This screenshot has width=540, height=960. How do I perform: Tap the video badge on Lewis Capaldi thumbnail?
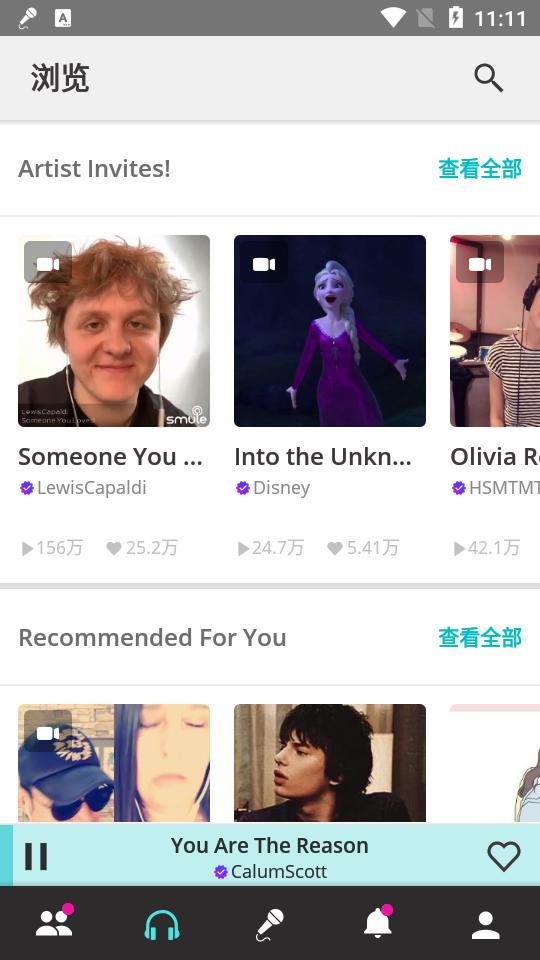48,263
